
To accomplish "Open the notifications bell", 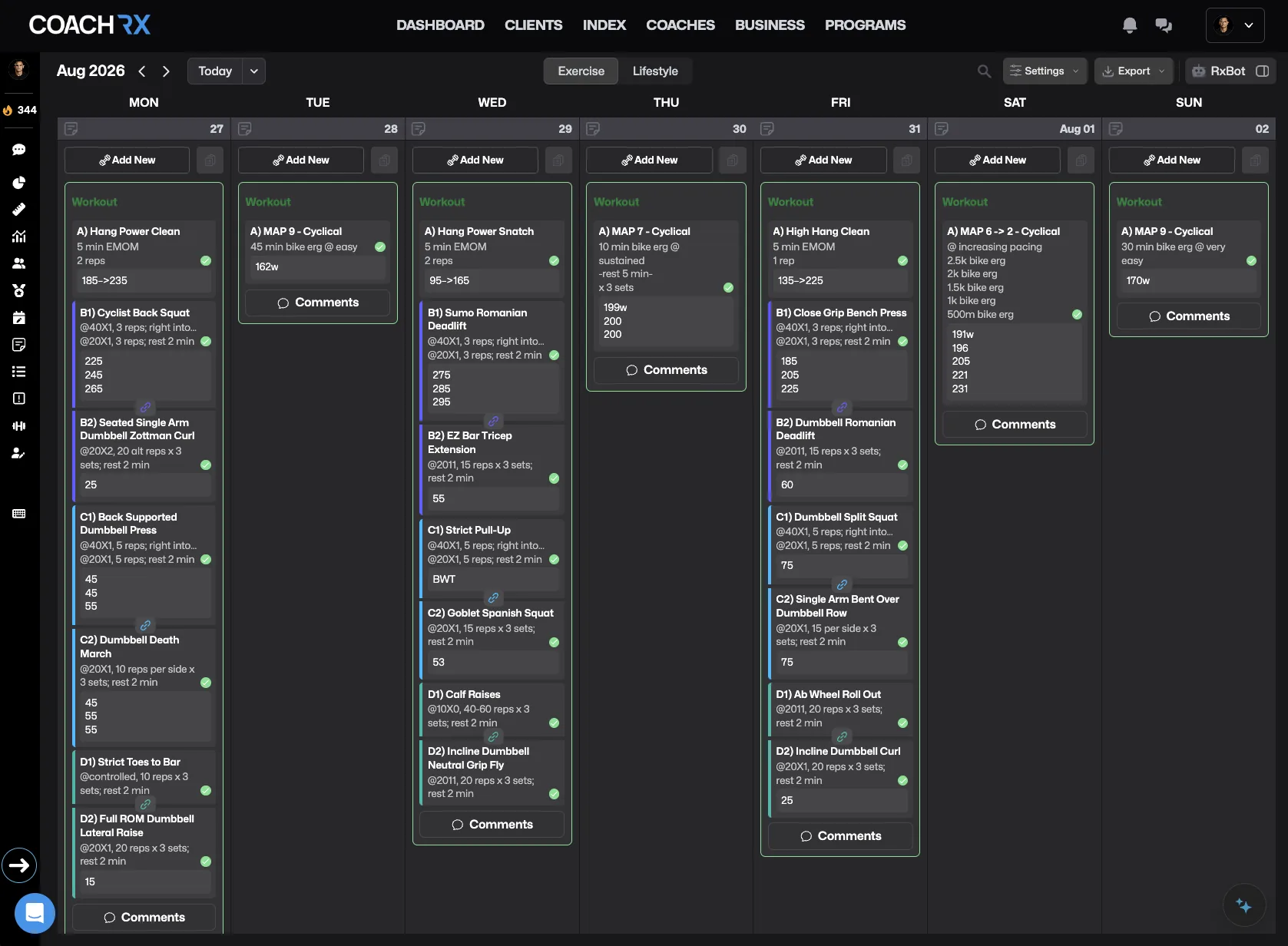I will tap(1130, 25).
